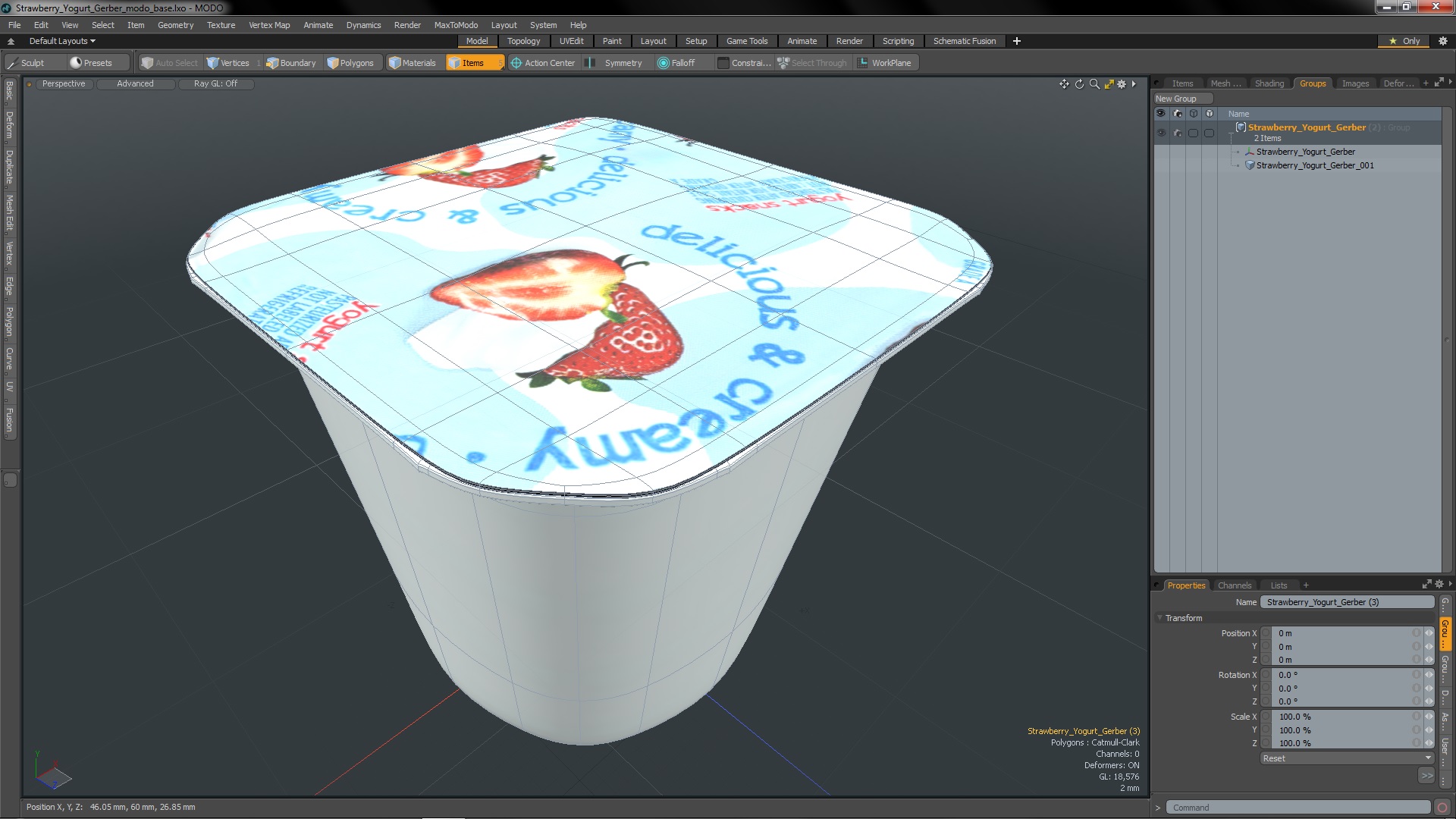Open the Reset dropdown in Properties

point(1347,758)
